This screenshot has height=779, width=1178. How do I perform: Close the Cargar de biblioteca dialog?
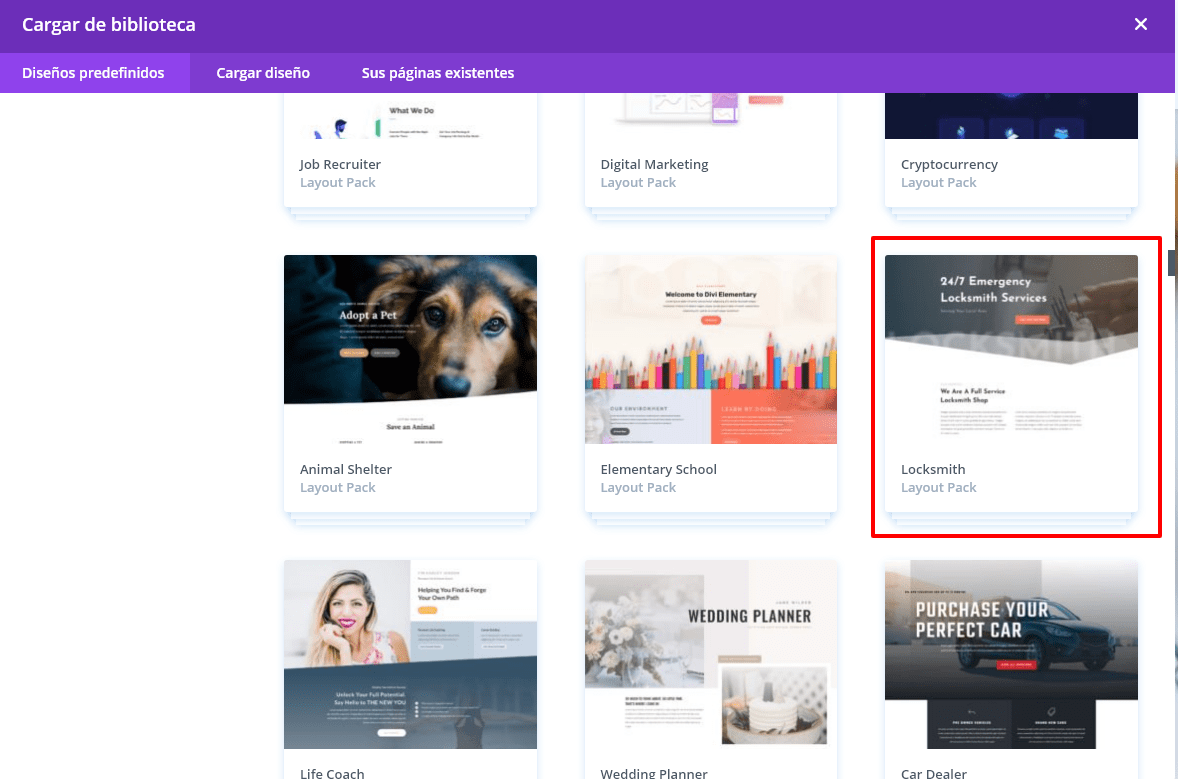(x=1140, y=24)
